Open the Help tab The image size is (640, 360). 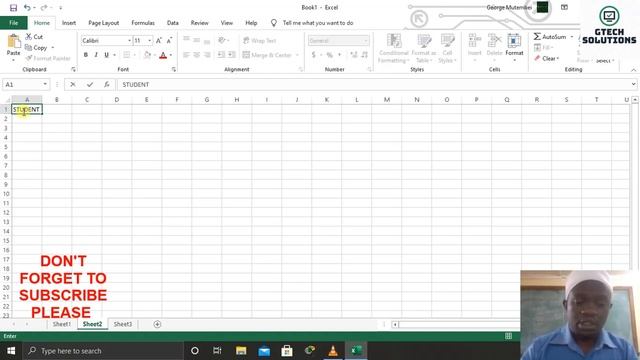click(x=251, y=23)
